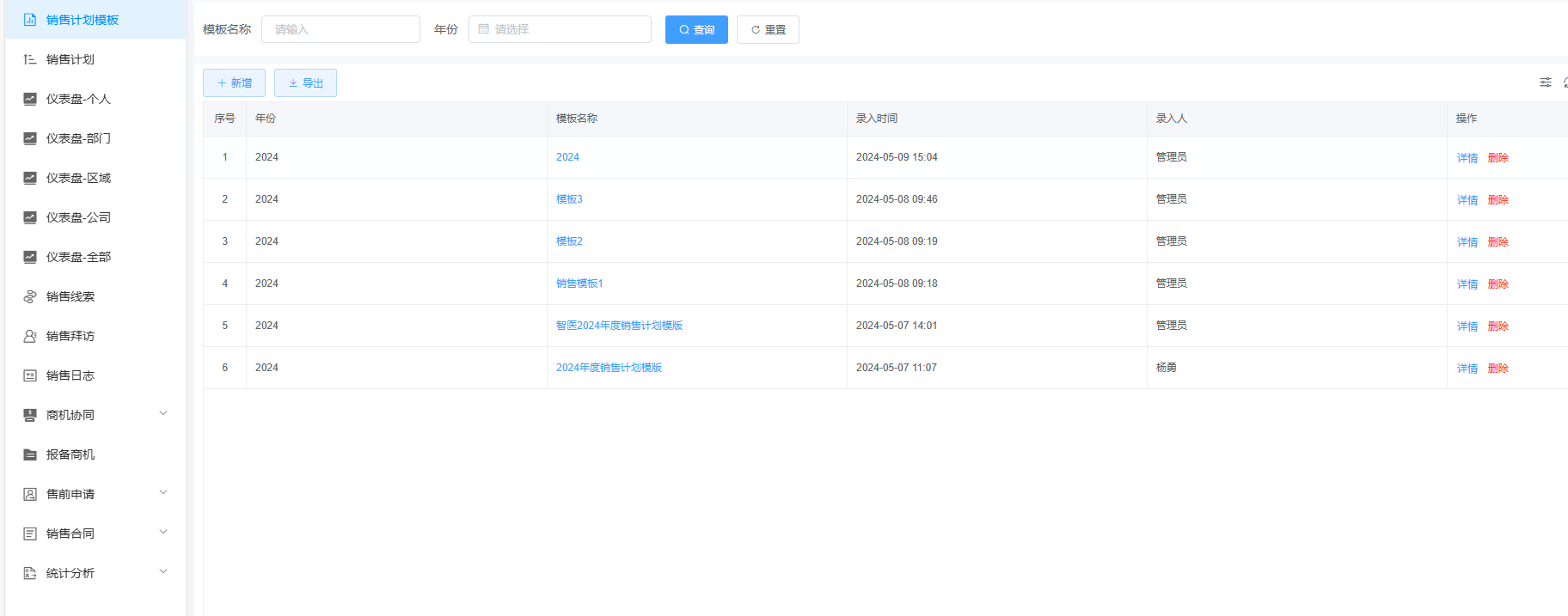Expand the 统计分析 menu chevron
This screenshot has height=616, width=1568.
(163, 572)
